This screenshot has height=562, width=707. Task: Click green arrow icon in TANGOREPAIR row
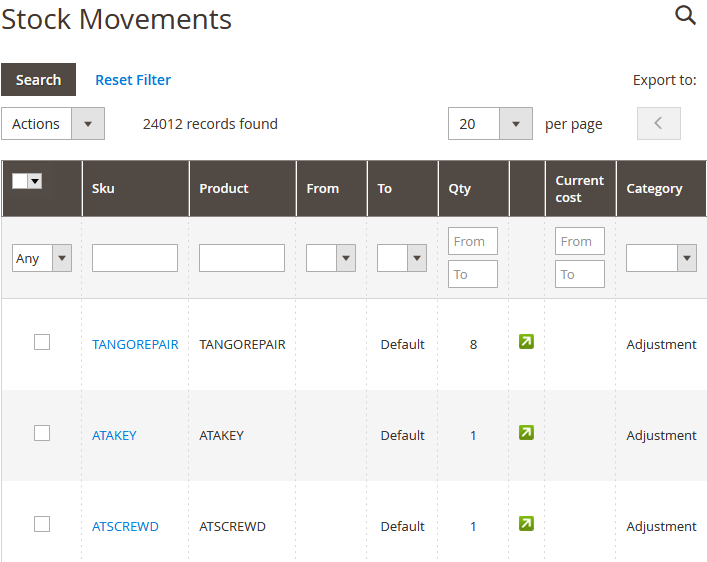click(x=526, y=342)
